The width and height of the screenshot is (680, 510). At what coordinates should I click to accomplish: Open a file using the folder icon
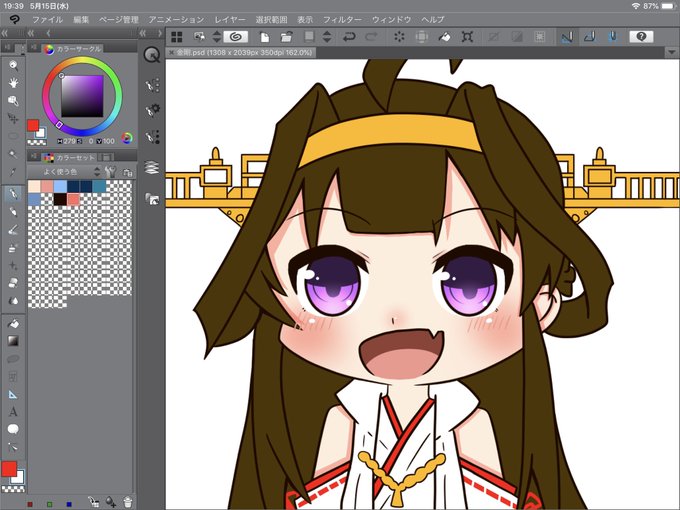[286, 37]
